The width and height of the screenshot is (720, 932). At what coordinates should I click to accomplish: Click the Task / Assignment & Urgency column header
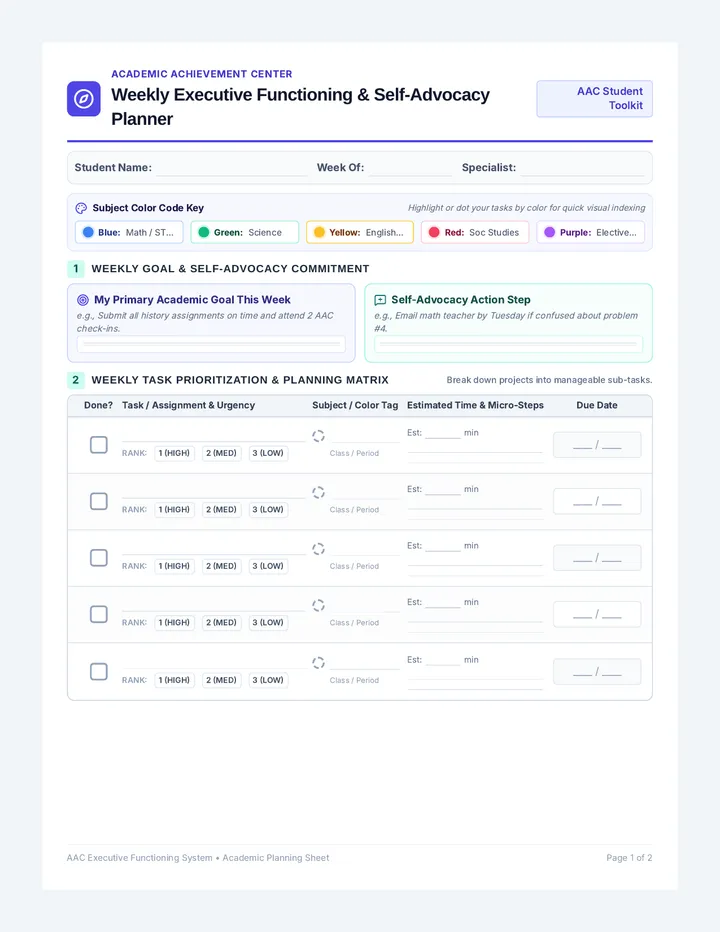click(188, 405)
